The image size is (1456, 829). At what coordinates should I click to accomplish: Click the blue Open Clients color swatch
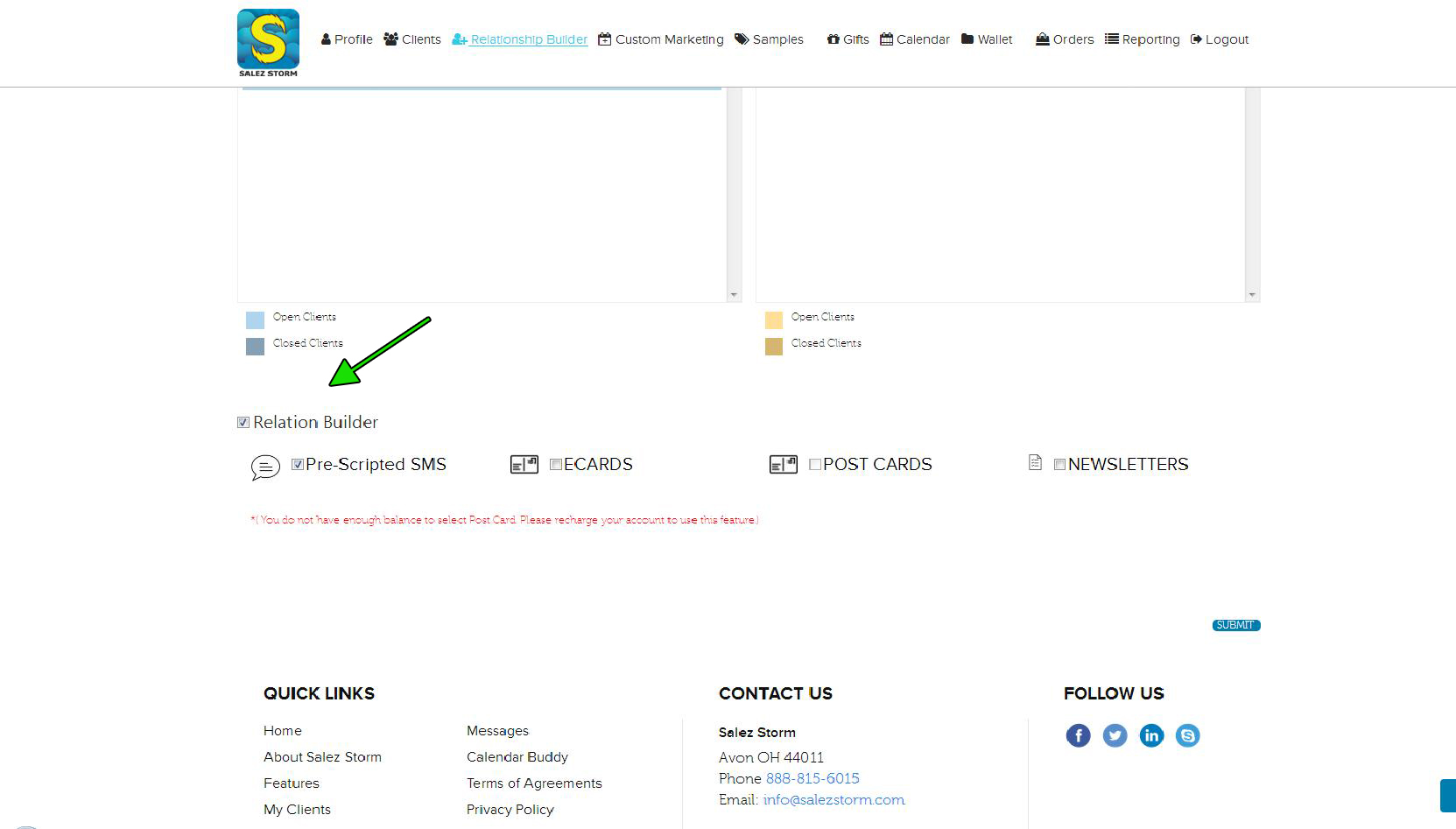tap(255, 320)
